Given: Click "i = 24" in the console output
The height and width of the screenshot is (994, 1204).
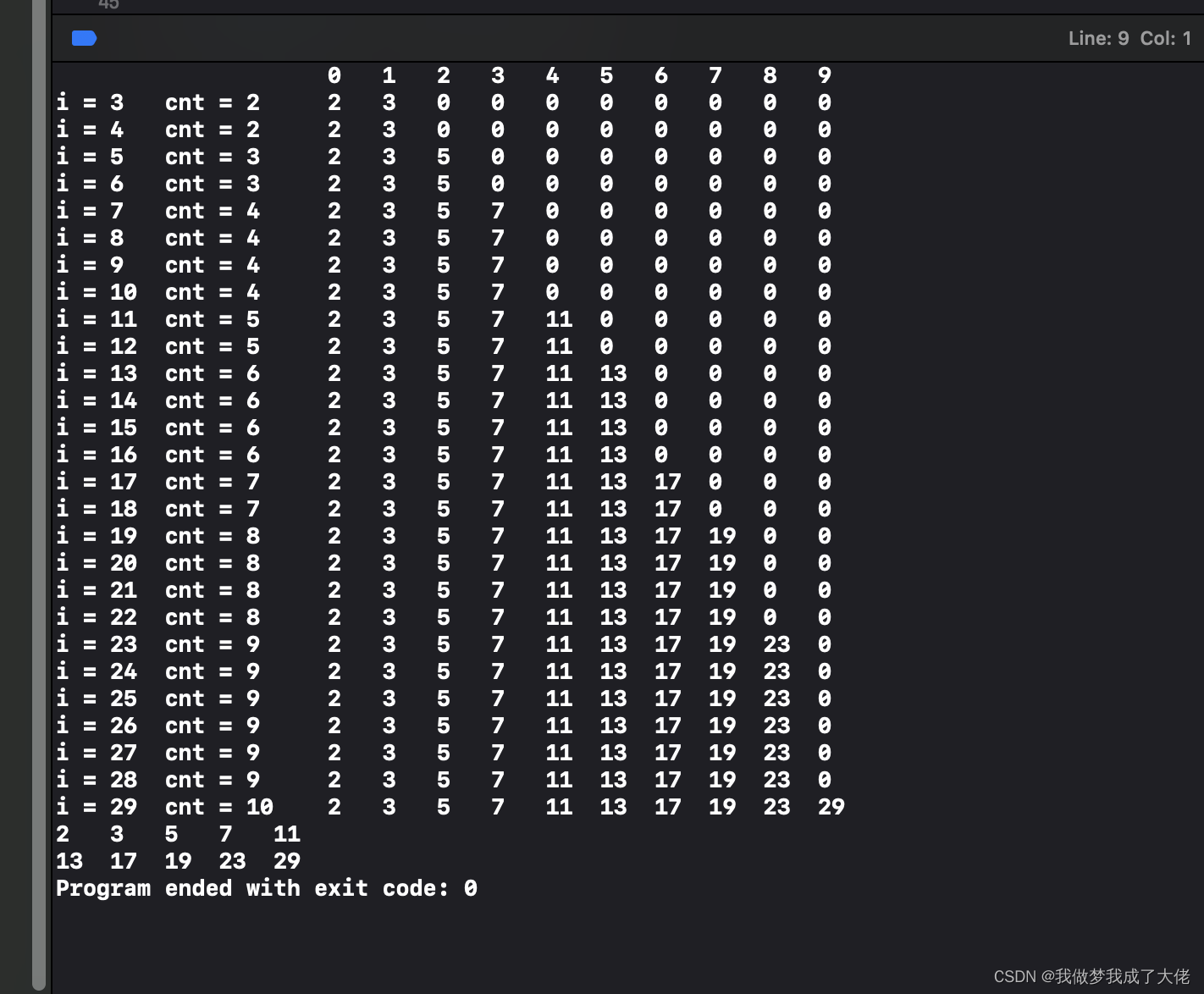Looking at the screenshot, I should (97, 671).
